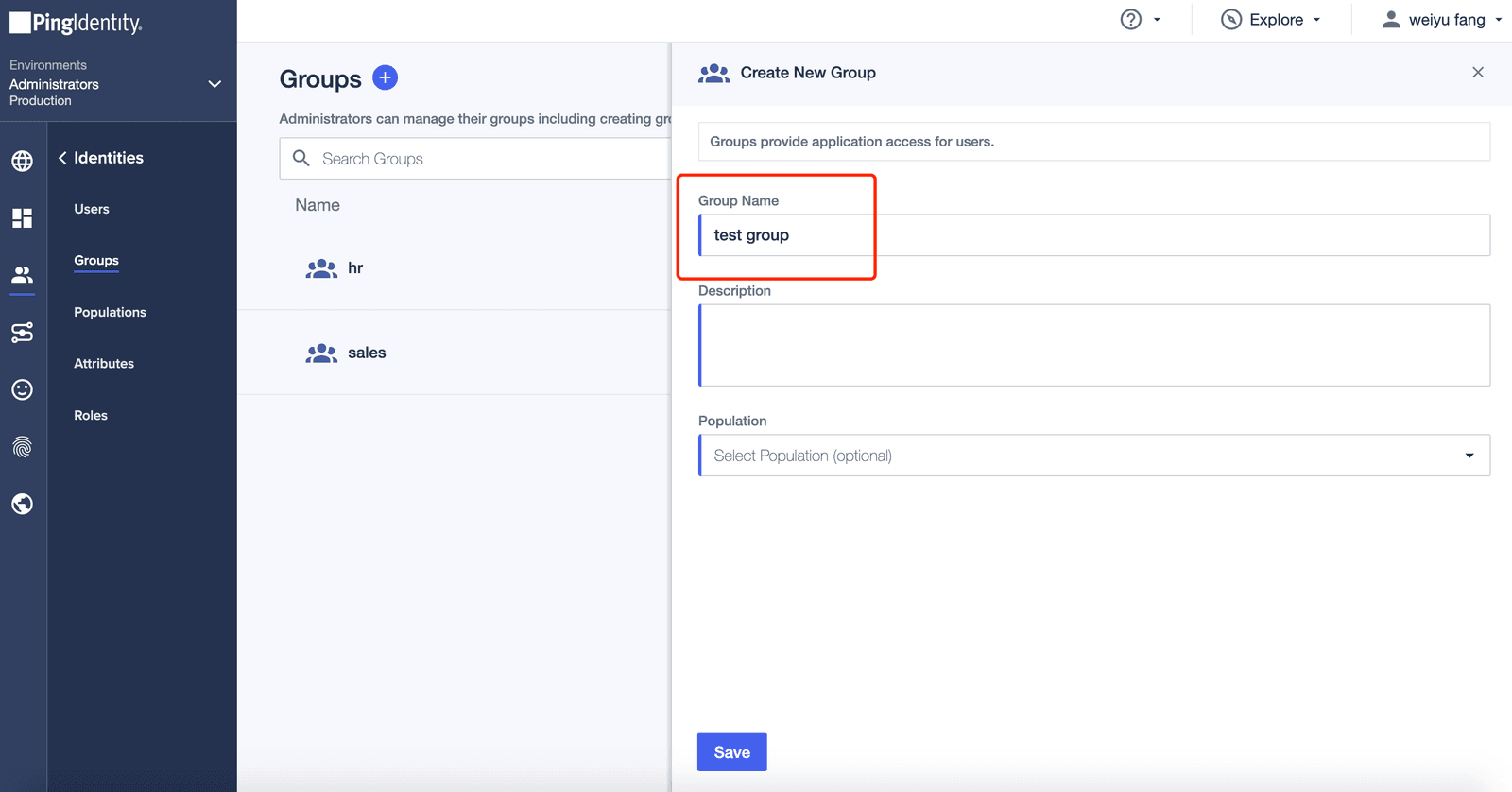Click the help question mark icon
Screen dimensions: 1512x792
click(x=1131, y=20)
